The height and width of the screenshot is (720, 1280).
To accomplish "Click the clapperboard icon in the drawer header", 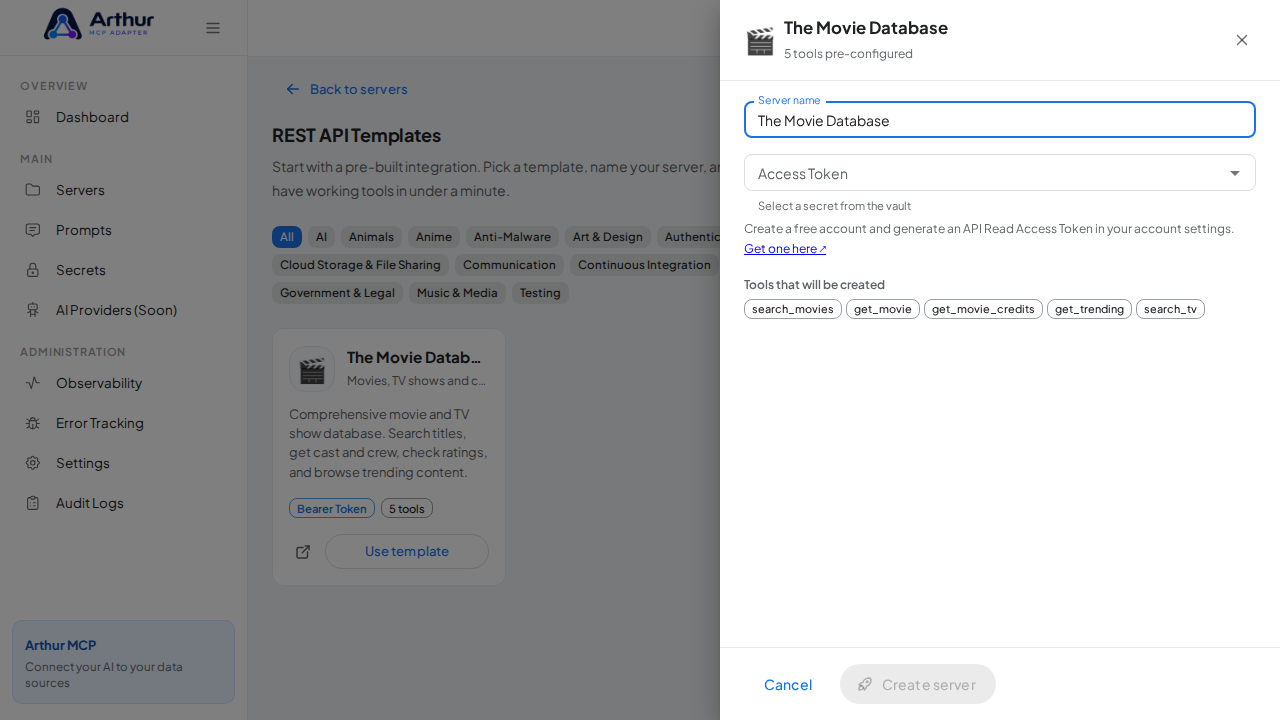I will coord(760,41).
